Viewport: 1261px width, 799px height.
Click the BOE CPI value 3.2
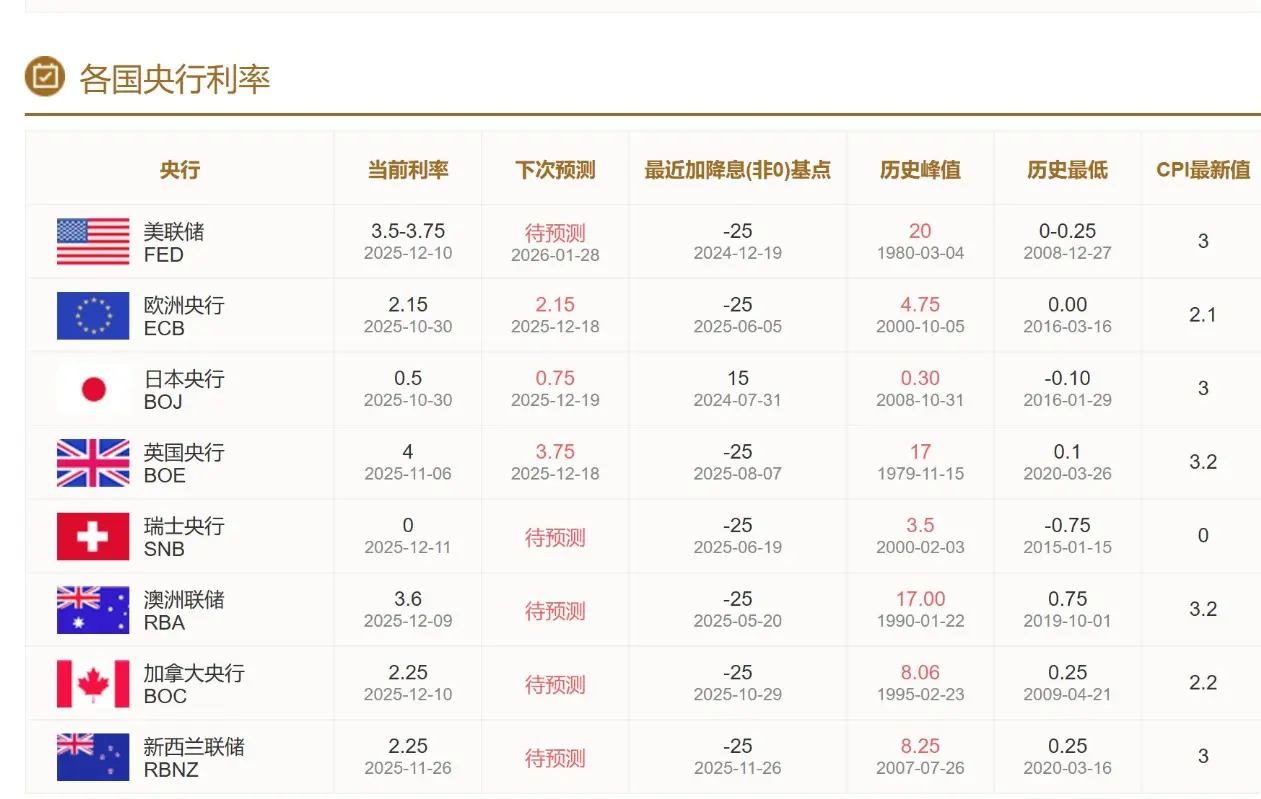[x=1203, y=462]
